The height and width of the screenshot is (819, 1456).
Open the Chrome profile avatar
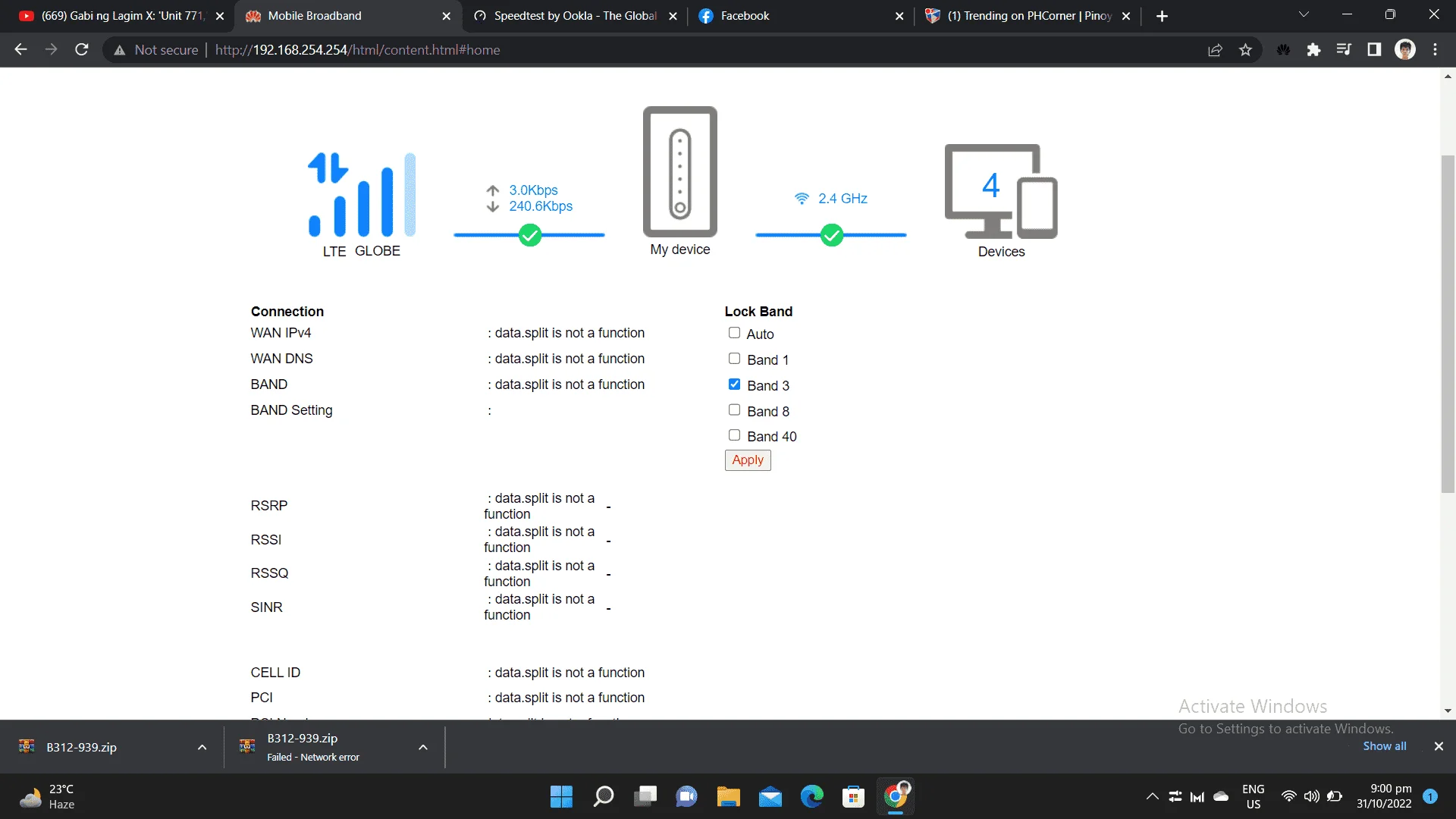(1405, 50)
